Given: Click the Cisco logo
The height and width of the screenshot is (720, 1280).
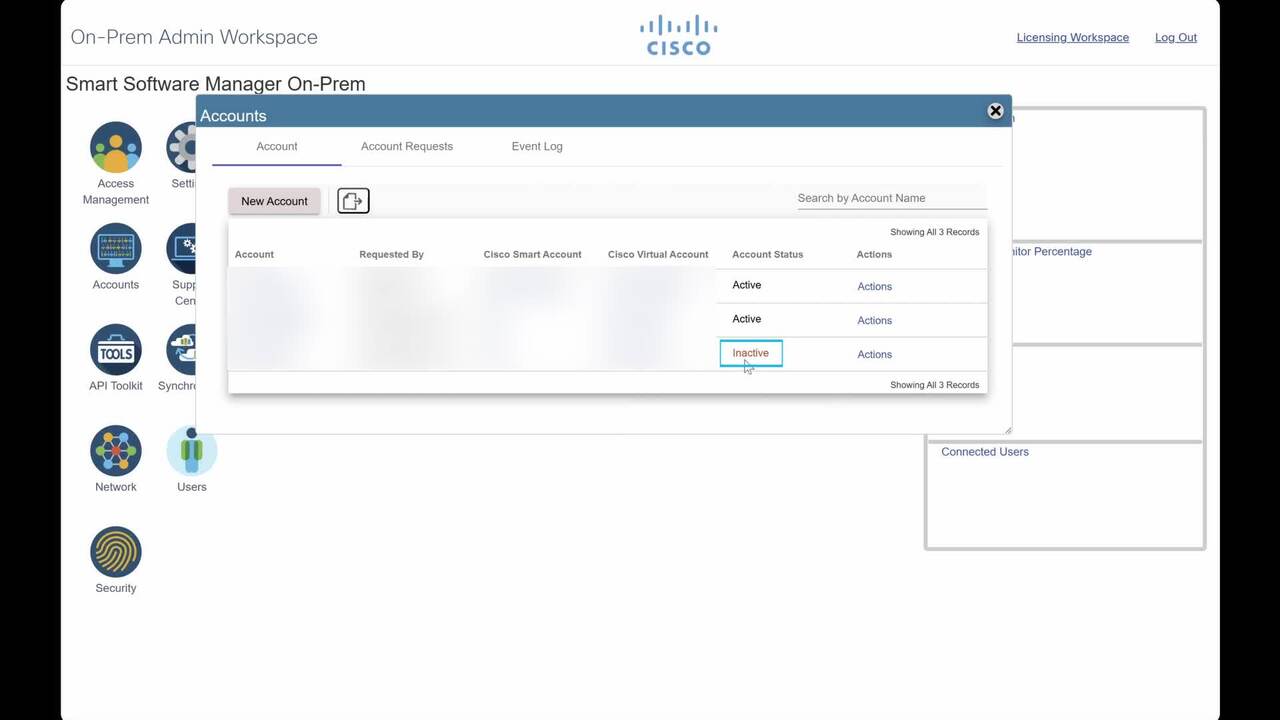Looking at the screenshot, I should 678,36.
